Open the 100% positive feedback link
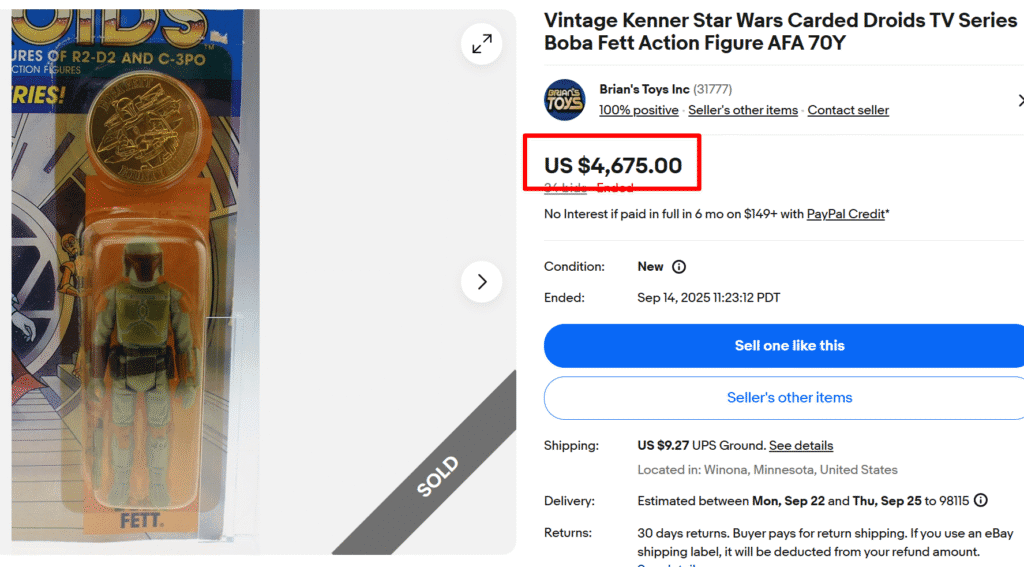The height and width of the screenshot is (567, 1024). 639,110
